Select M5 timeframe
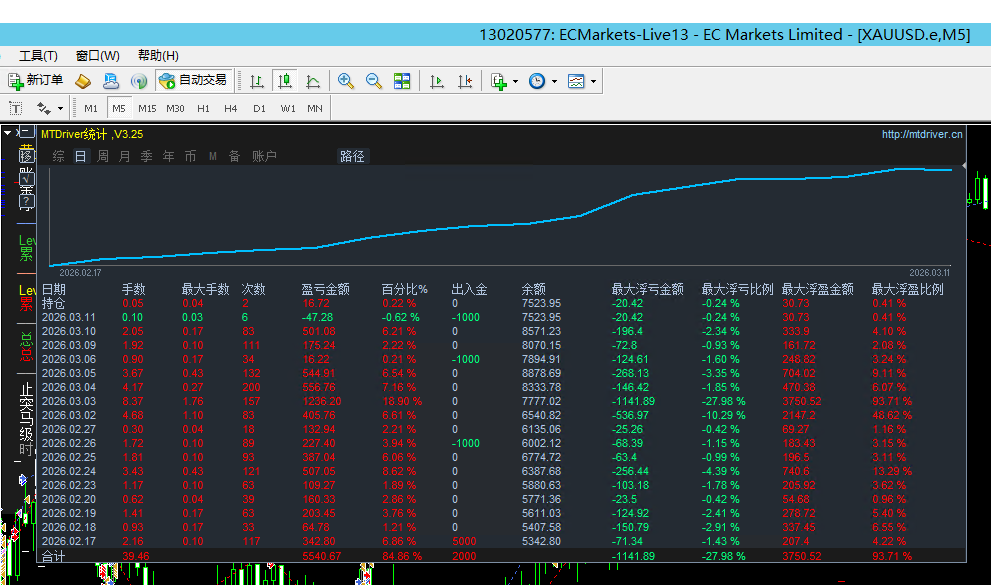The width and height of the screenshot is (991, 585). pyautogui.click(x=119, y=109)
